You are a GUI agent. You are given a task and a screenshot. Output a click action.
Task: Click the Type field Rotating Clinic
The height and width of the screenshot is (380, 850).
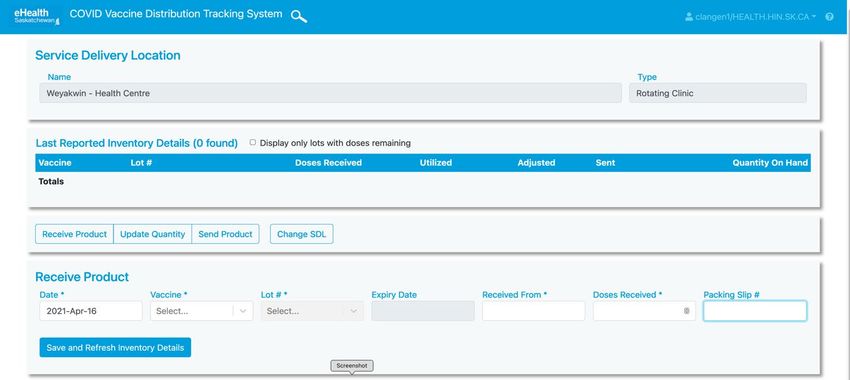click(718, 93)
